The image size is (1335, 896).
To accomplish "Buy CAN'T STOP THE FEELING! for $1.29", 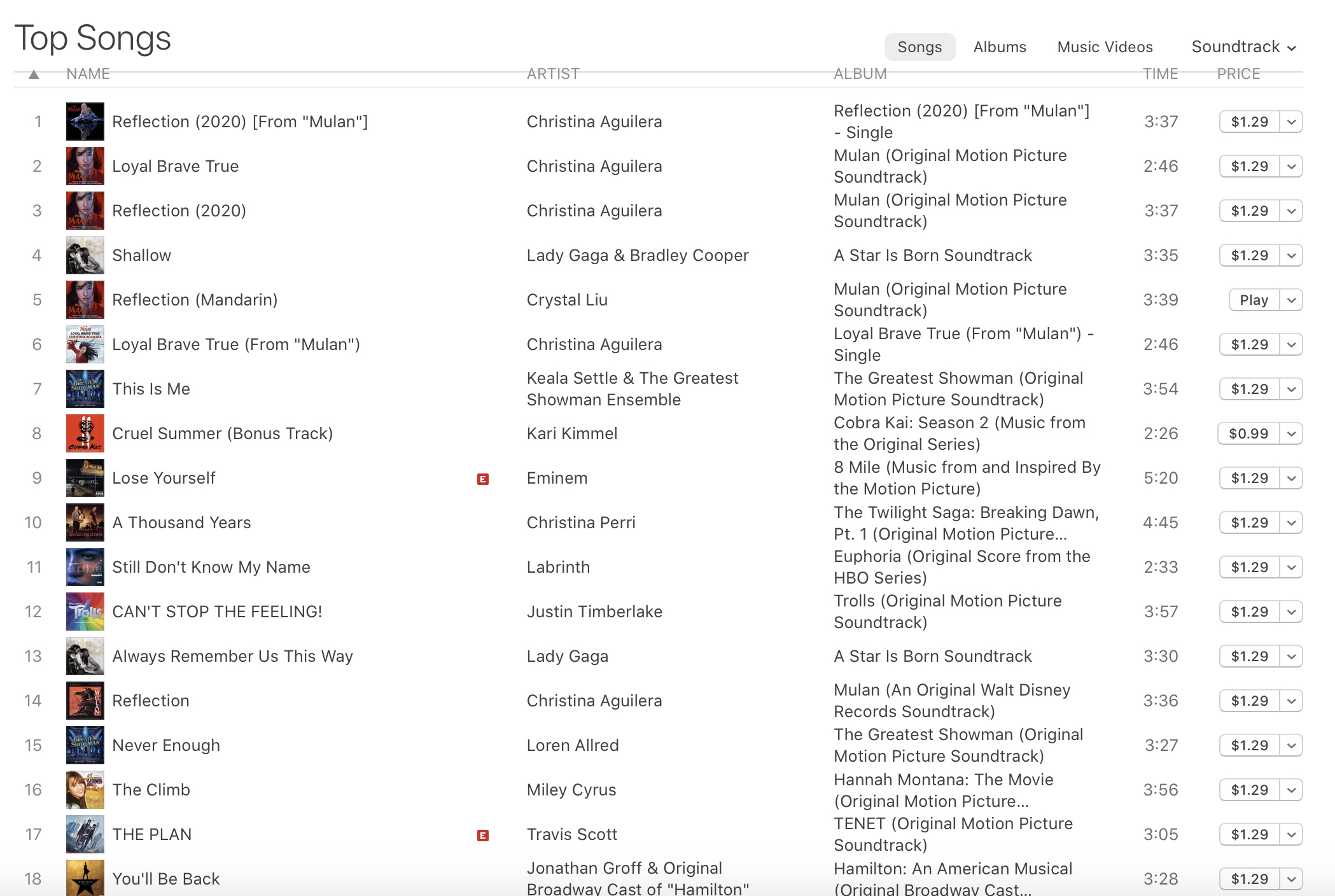I will 1250,612.
